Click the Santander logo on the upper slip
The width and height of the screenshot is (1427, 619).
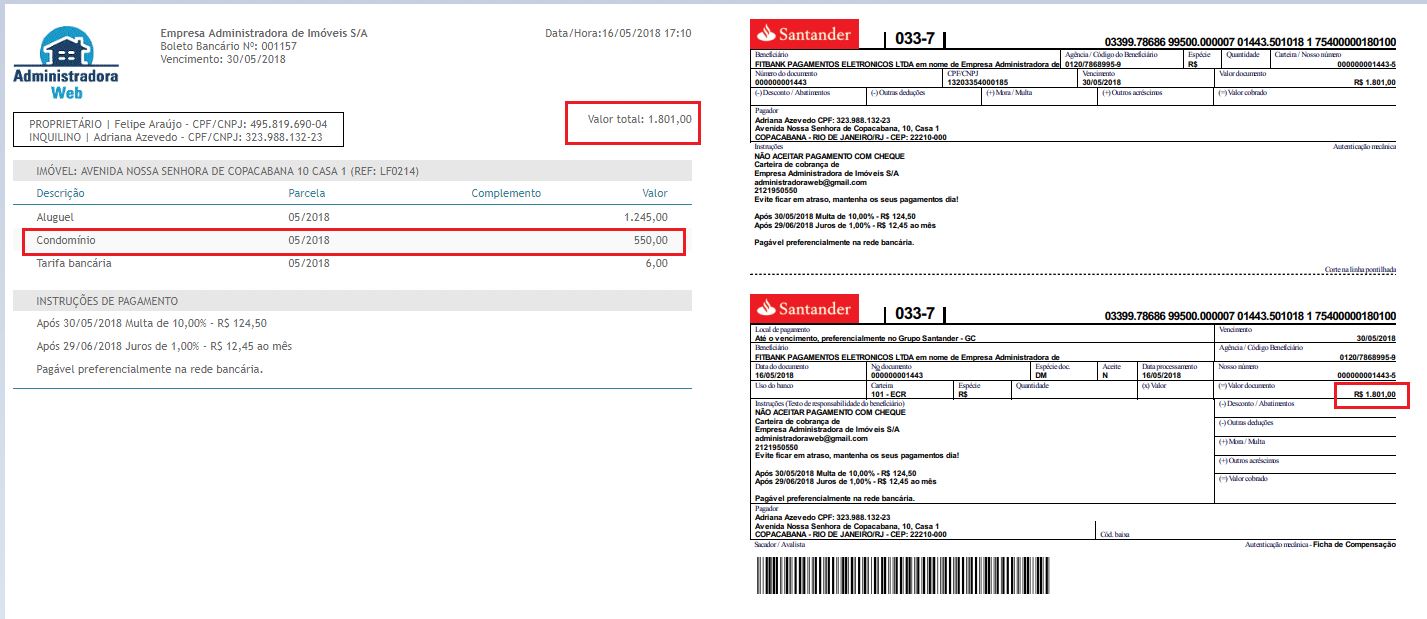[801, 36]
